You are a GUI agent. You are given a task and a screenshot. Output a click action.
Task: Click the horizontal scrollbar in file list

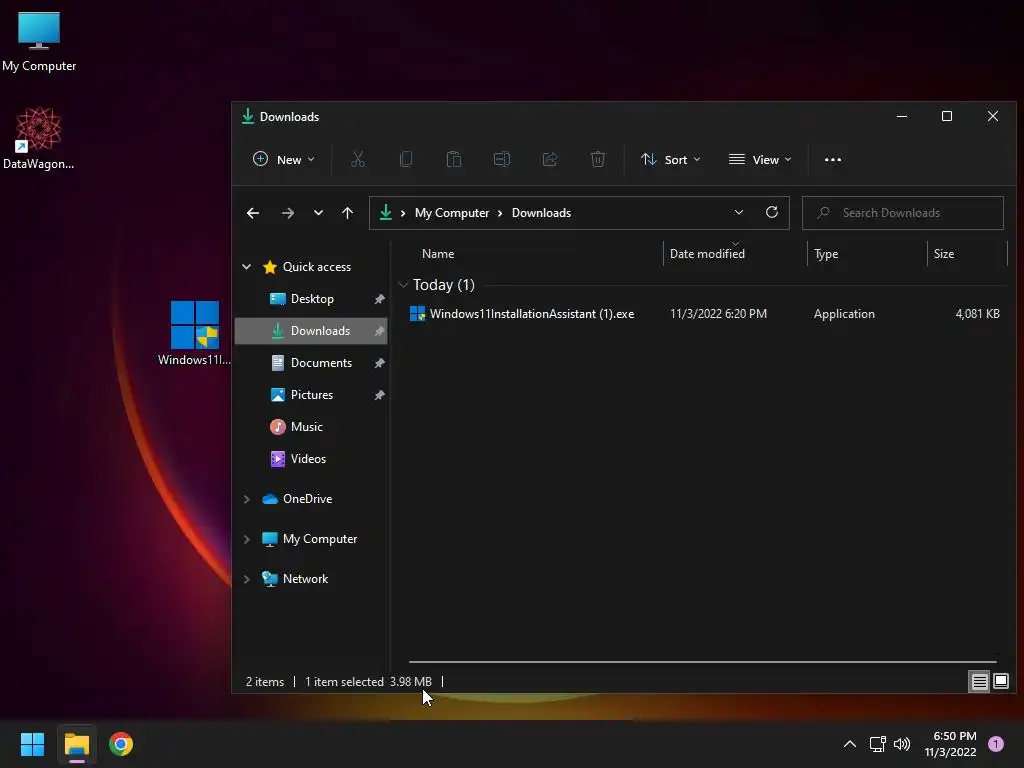(703, 662)
